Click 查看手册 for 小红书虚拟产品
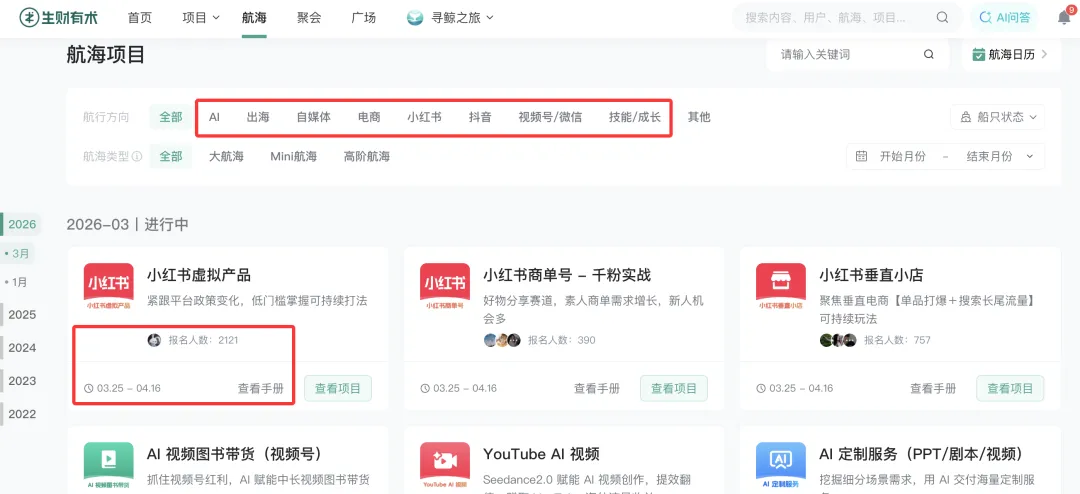The height and width of the screenshot is (494, 1080). [261, 389]
